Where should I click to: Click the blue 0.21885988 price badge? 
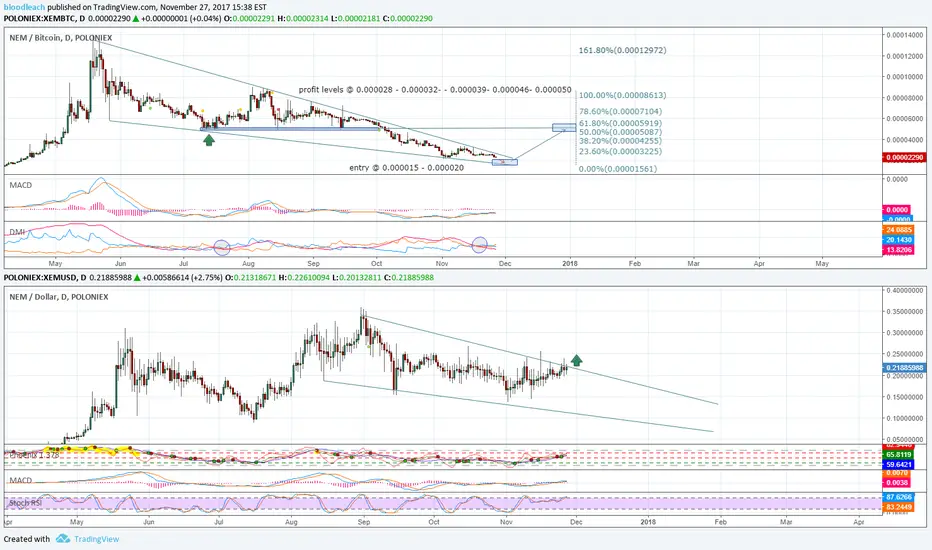pos(905,367)
